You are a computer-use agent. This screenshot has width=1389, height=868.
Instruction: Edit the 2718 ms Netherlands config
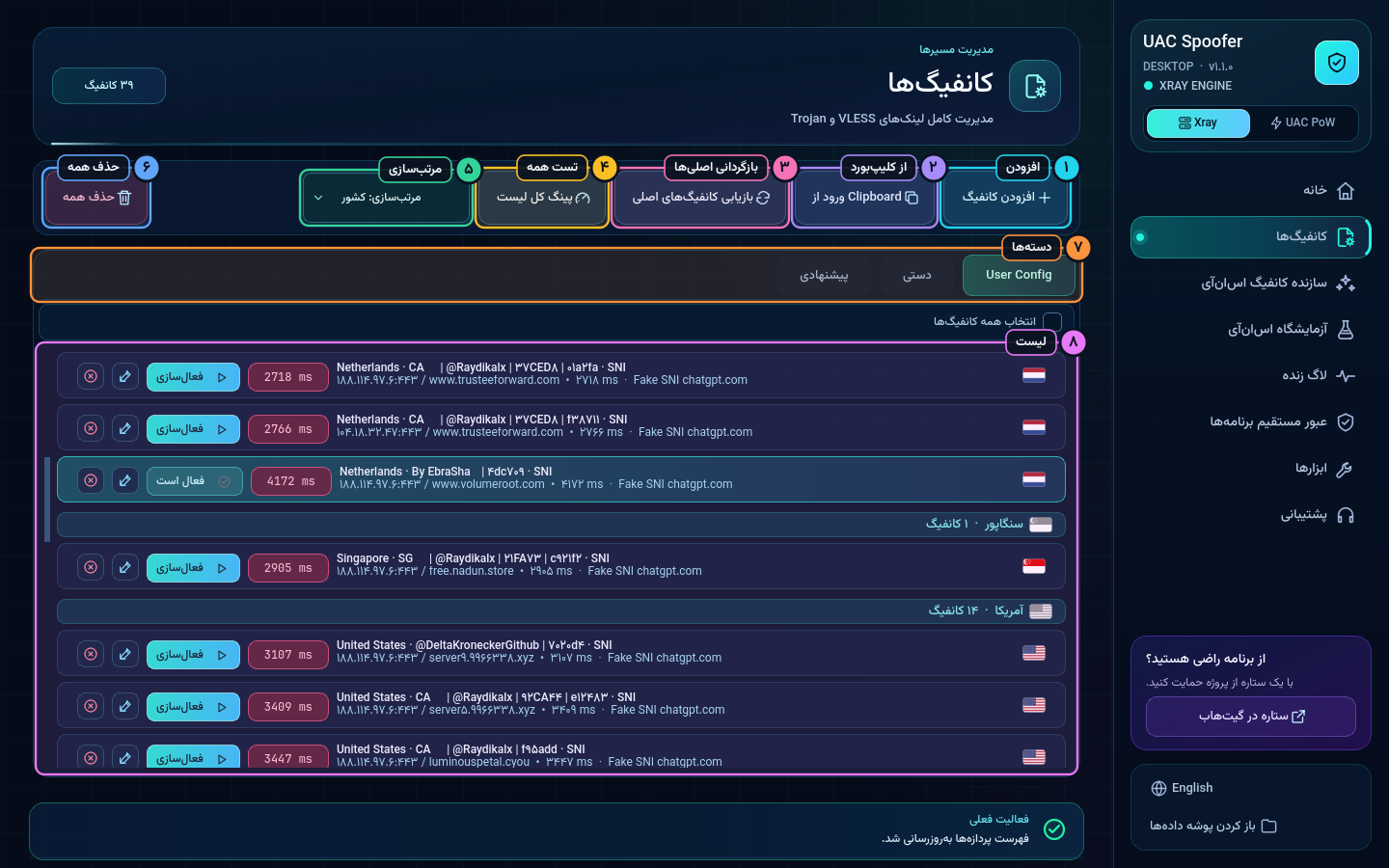coord(125,377)
